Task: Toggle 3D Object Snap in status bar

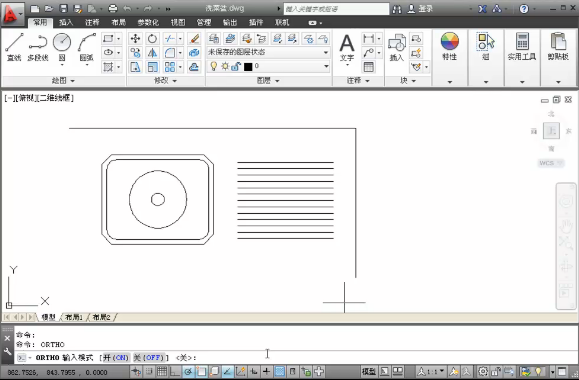Action: pyautogui.click(x=214, y=372)
